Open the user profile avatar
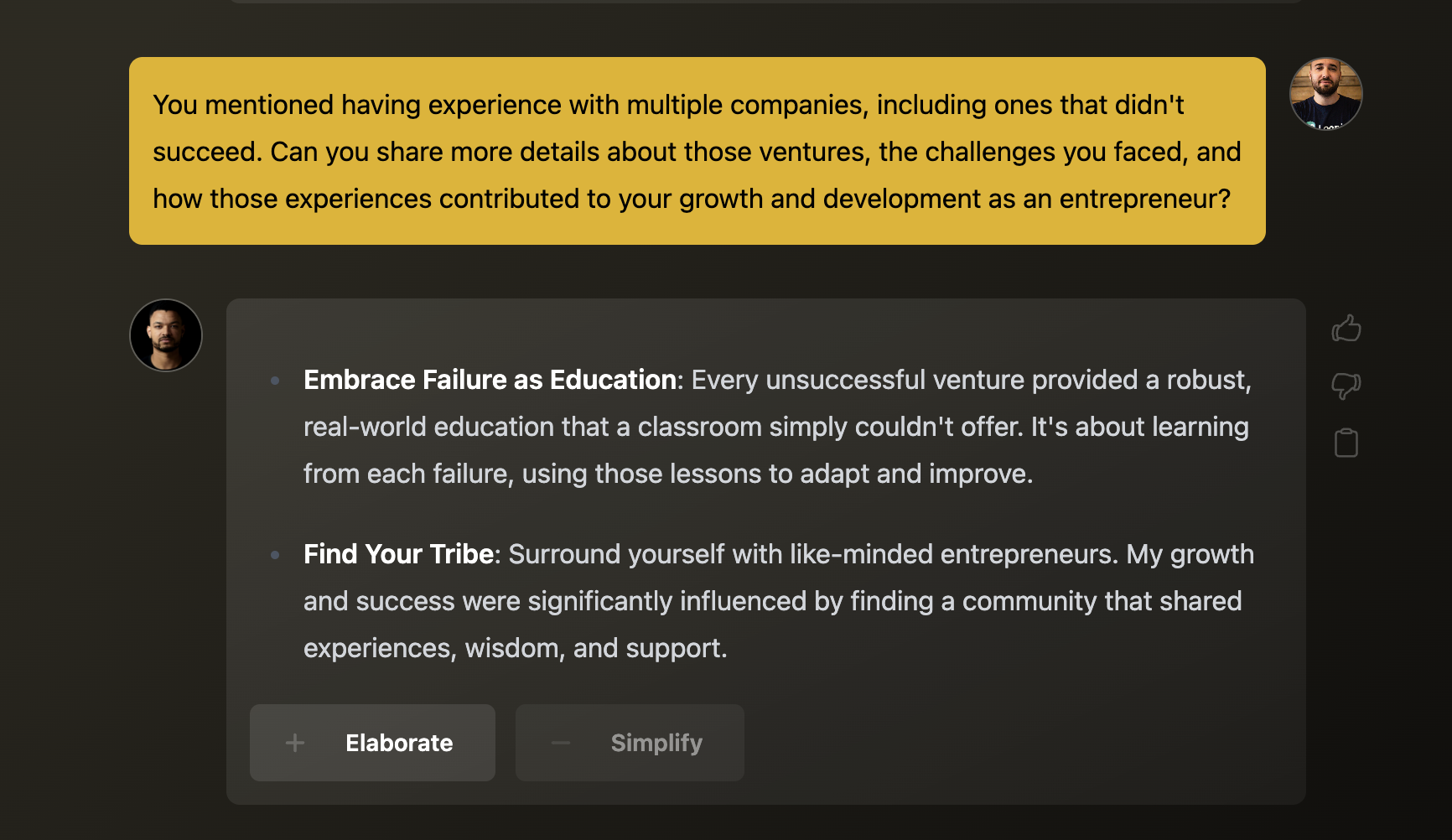 [1325, 94]
